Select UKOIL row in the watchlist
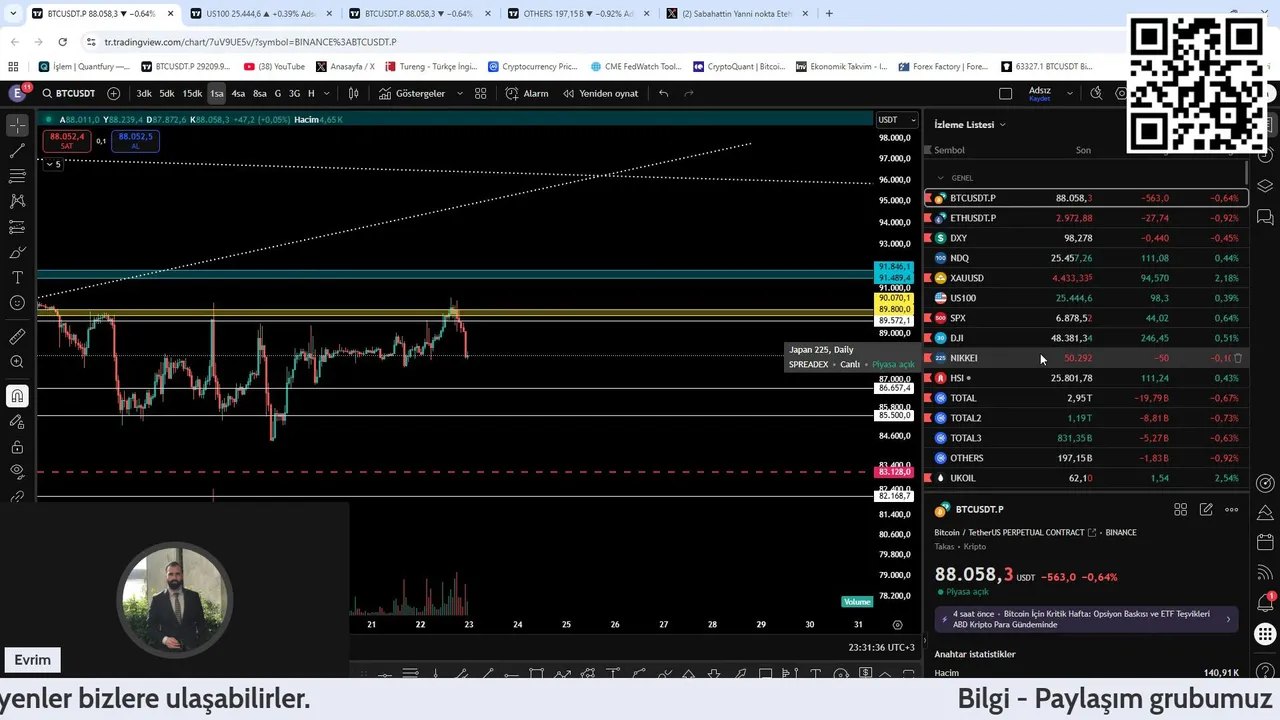The image size is (1280, 720). [1085, 478]
